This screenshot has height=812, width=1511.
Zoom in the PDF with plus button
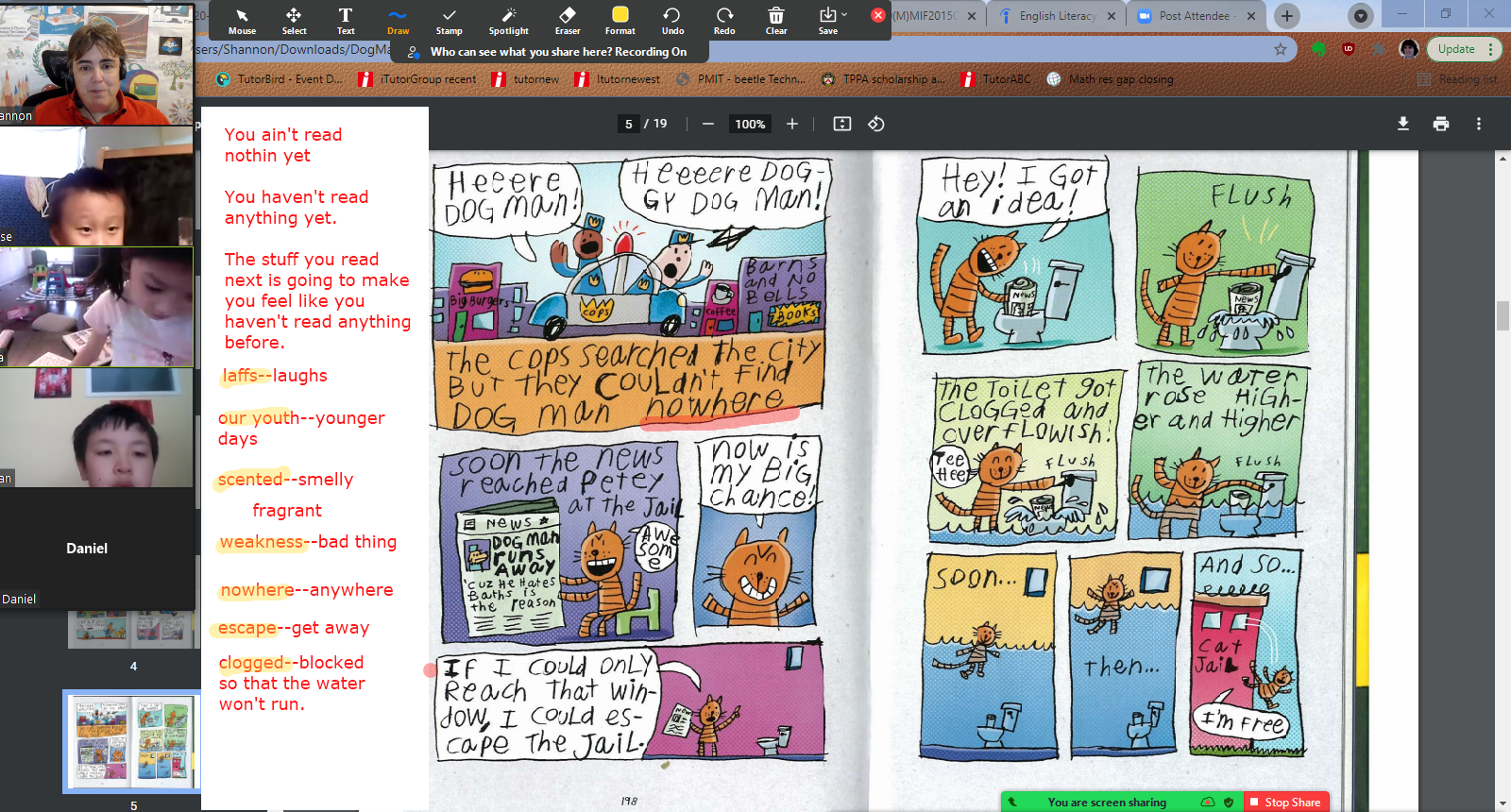pos(792,124)
